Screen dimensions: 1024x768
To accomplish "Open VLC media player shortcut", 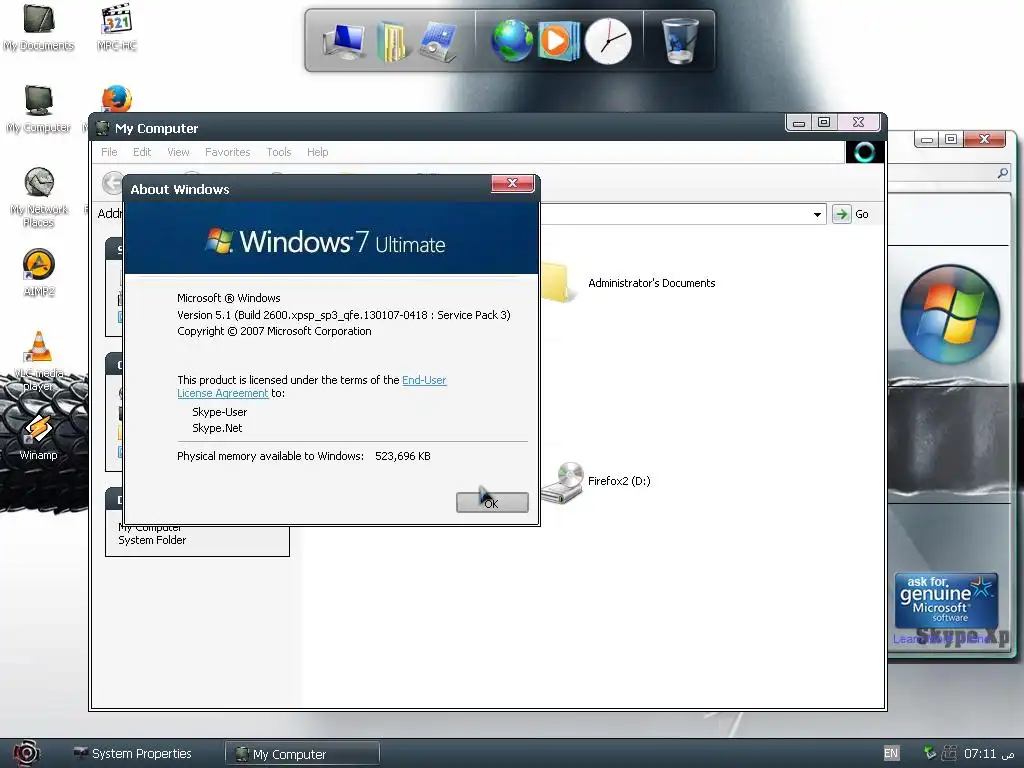I will click(39, 360).
